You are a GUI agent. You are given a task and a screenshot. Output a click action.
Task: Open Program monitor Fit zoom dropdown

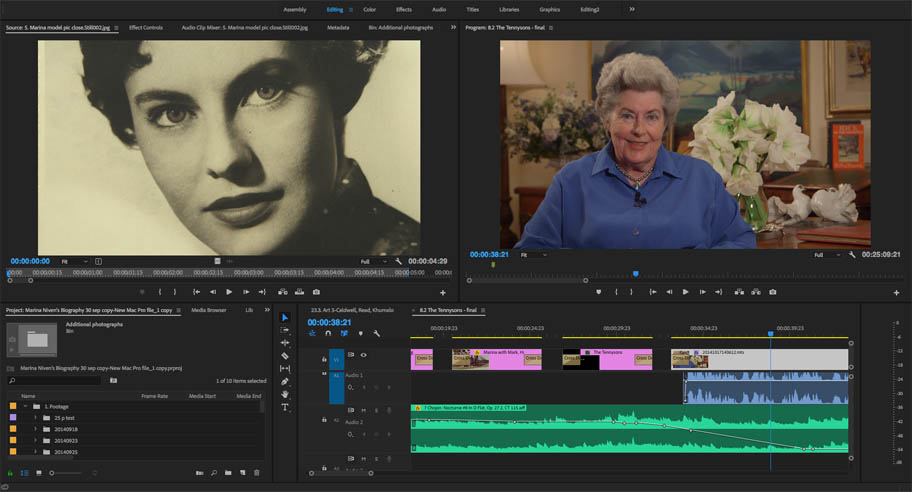click(x=533, y=255)
